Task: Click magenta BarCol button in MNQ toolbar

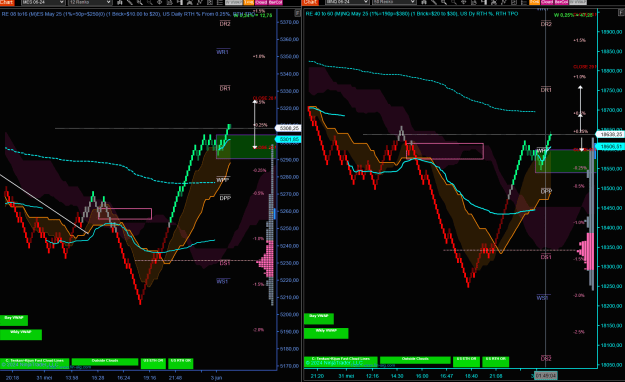Action: (x=561, y=2)
